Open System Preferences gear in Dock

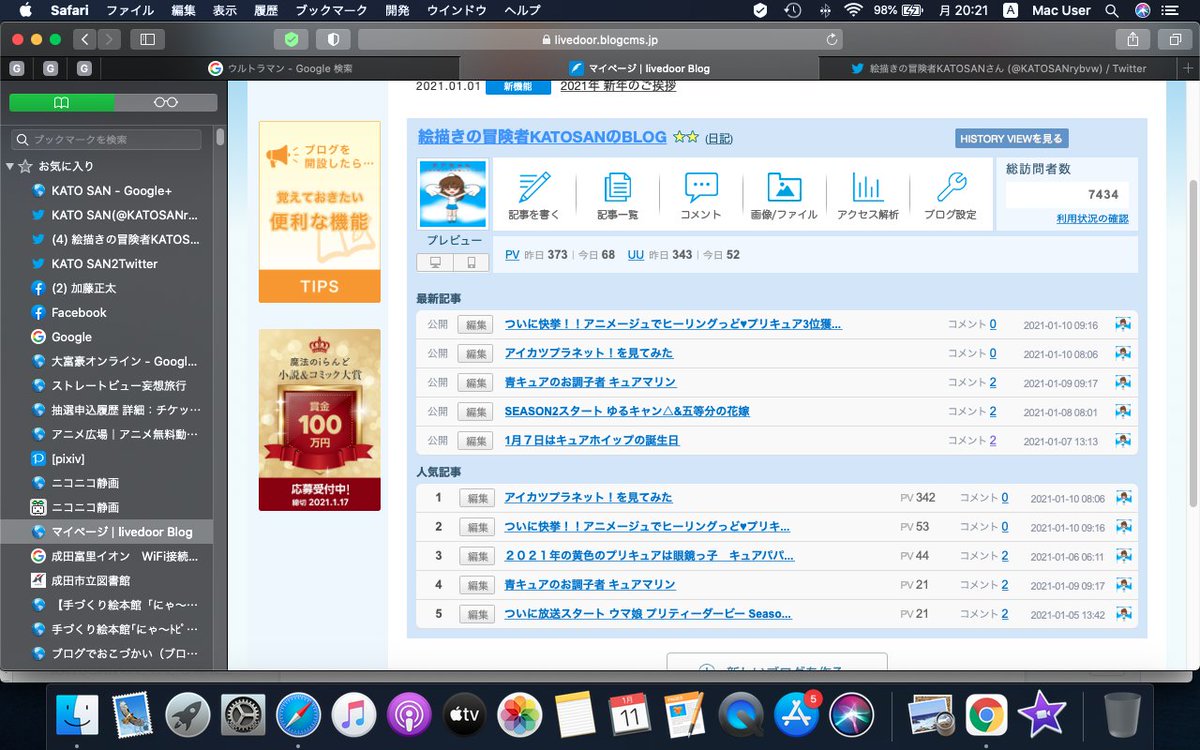coord(243,715)
